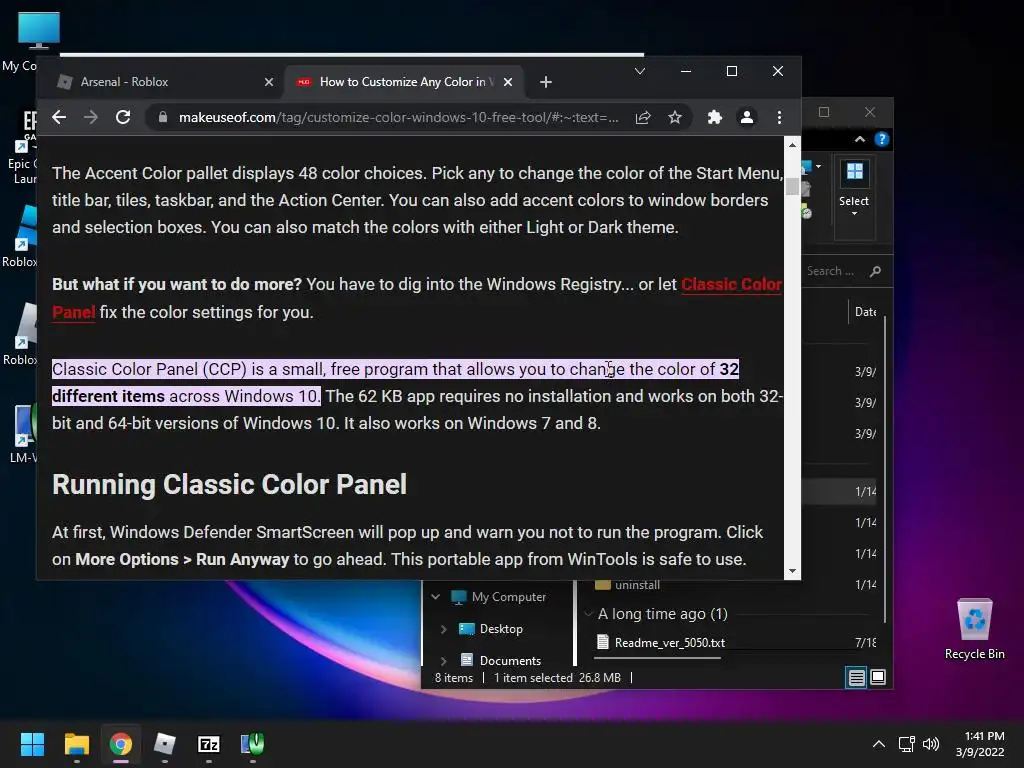Bookmark this page with the star
This screenshot has width=1024, height=768.
[675, 118]
